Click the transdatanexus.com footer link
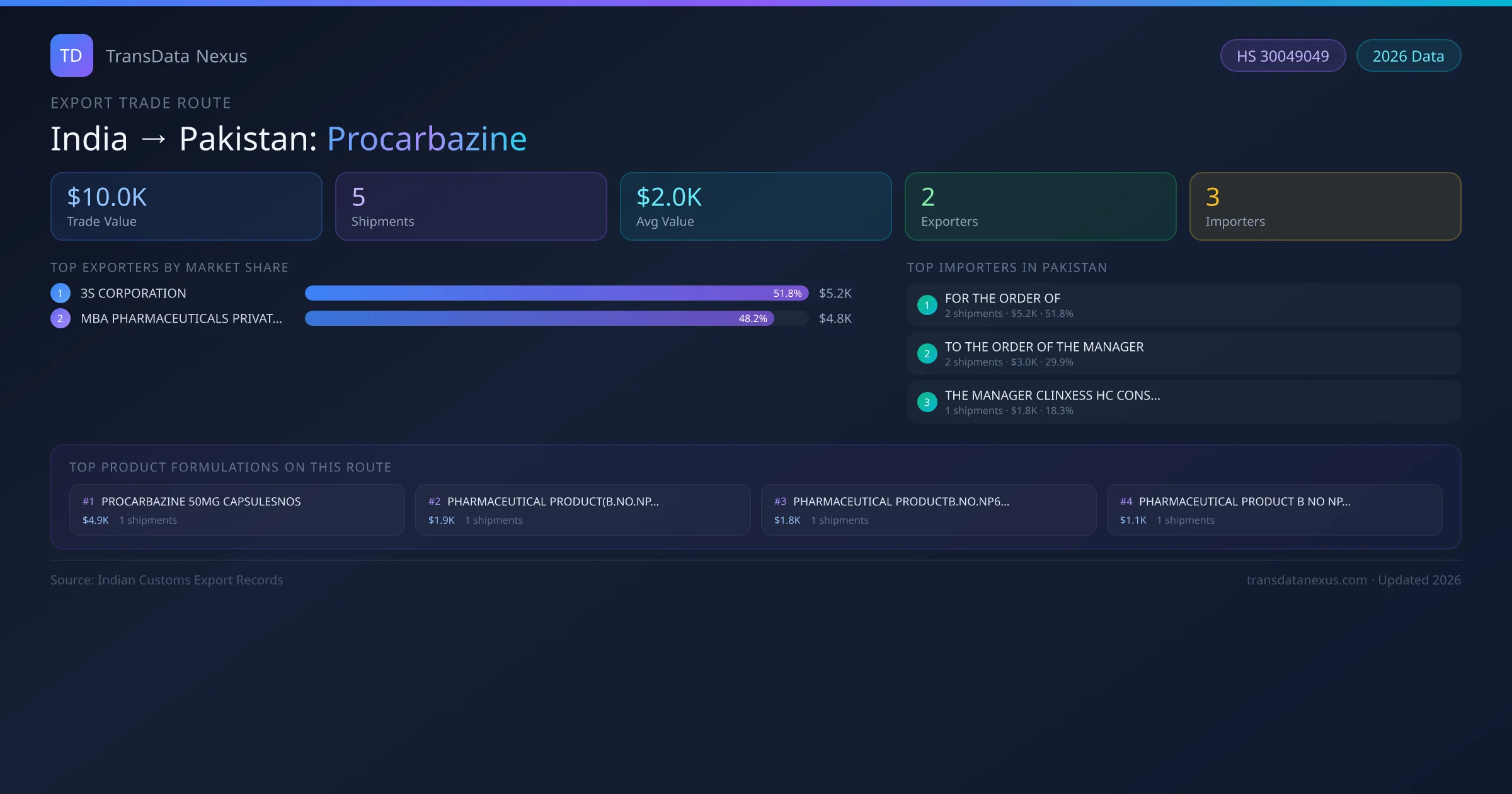The width and height of the screenshot is (1512, 794). coord(1307,580)
